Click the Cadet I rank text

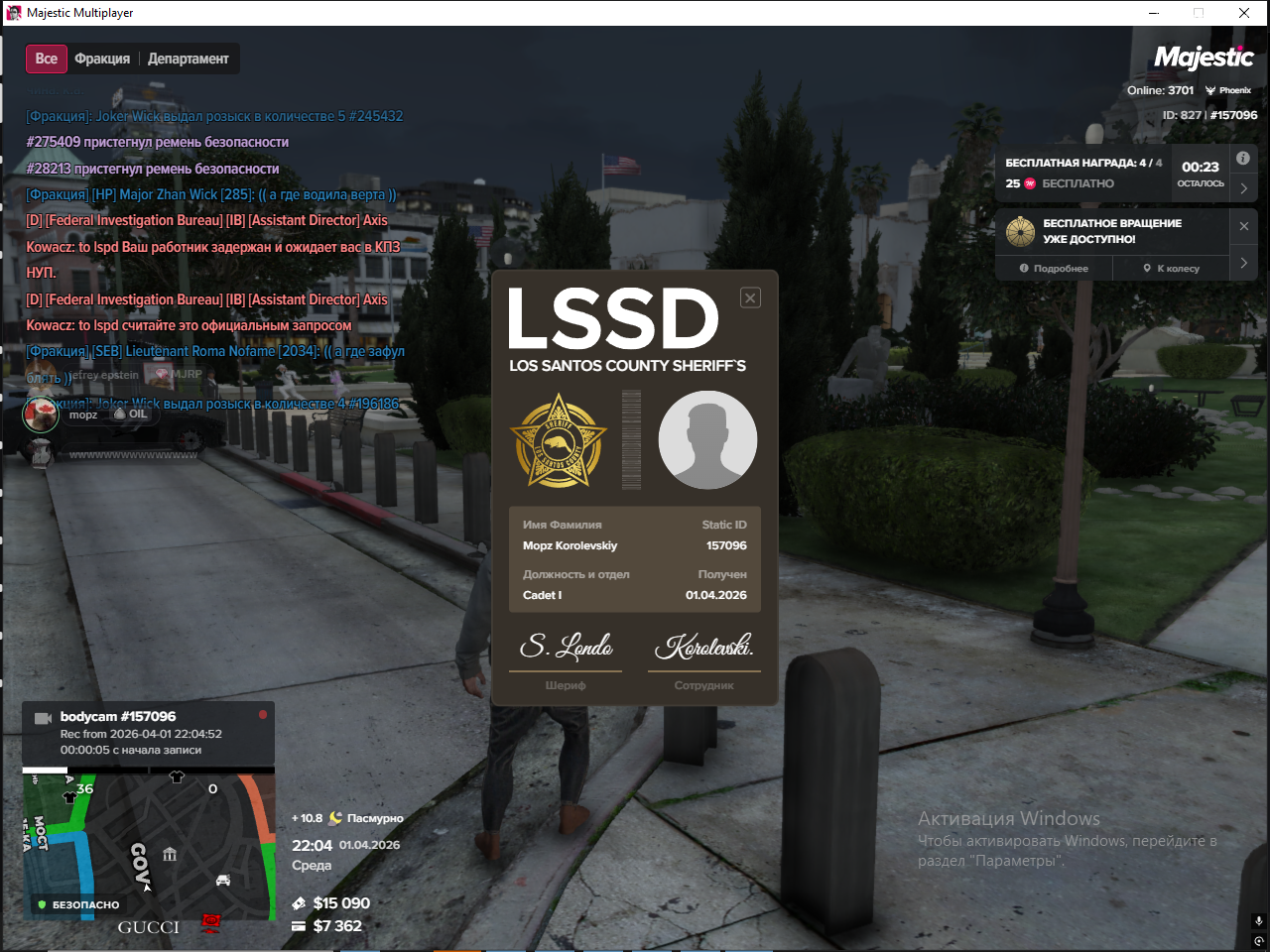(x=543, y=595)
